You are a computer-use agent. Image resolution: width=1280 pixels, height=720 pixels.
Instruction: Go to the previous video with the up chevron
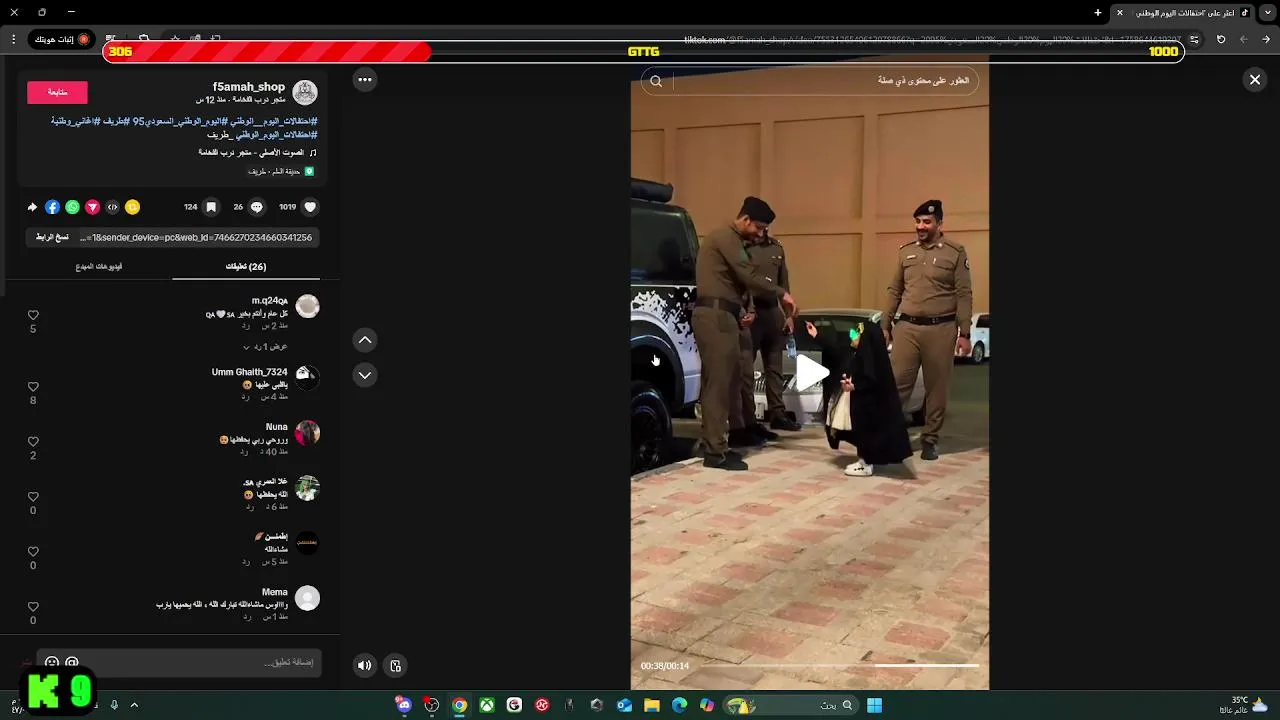coord(365,340)
